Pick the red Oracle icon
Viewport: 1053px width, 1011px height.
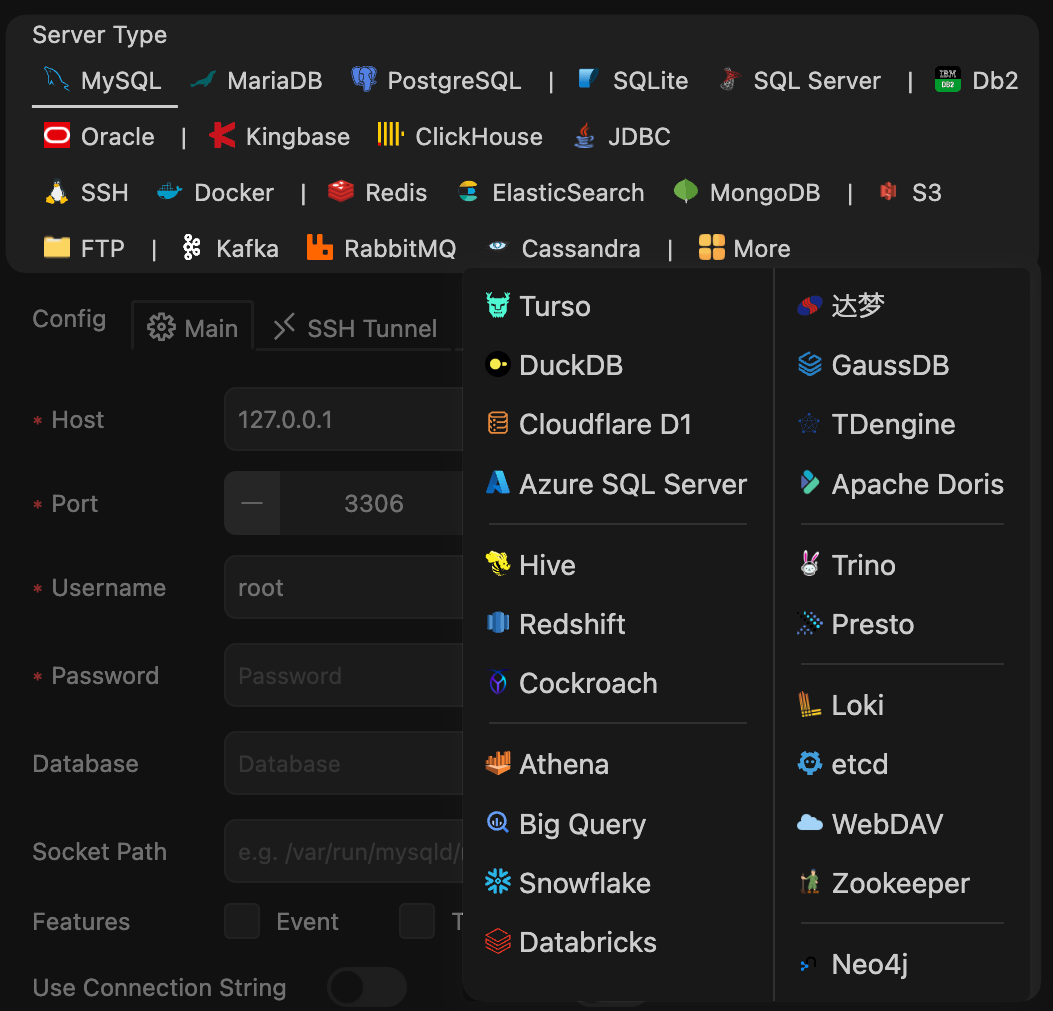click(56, 135)
